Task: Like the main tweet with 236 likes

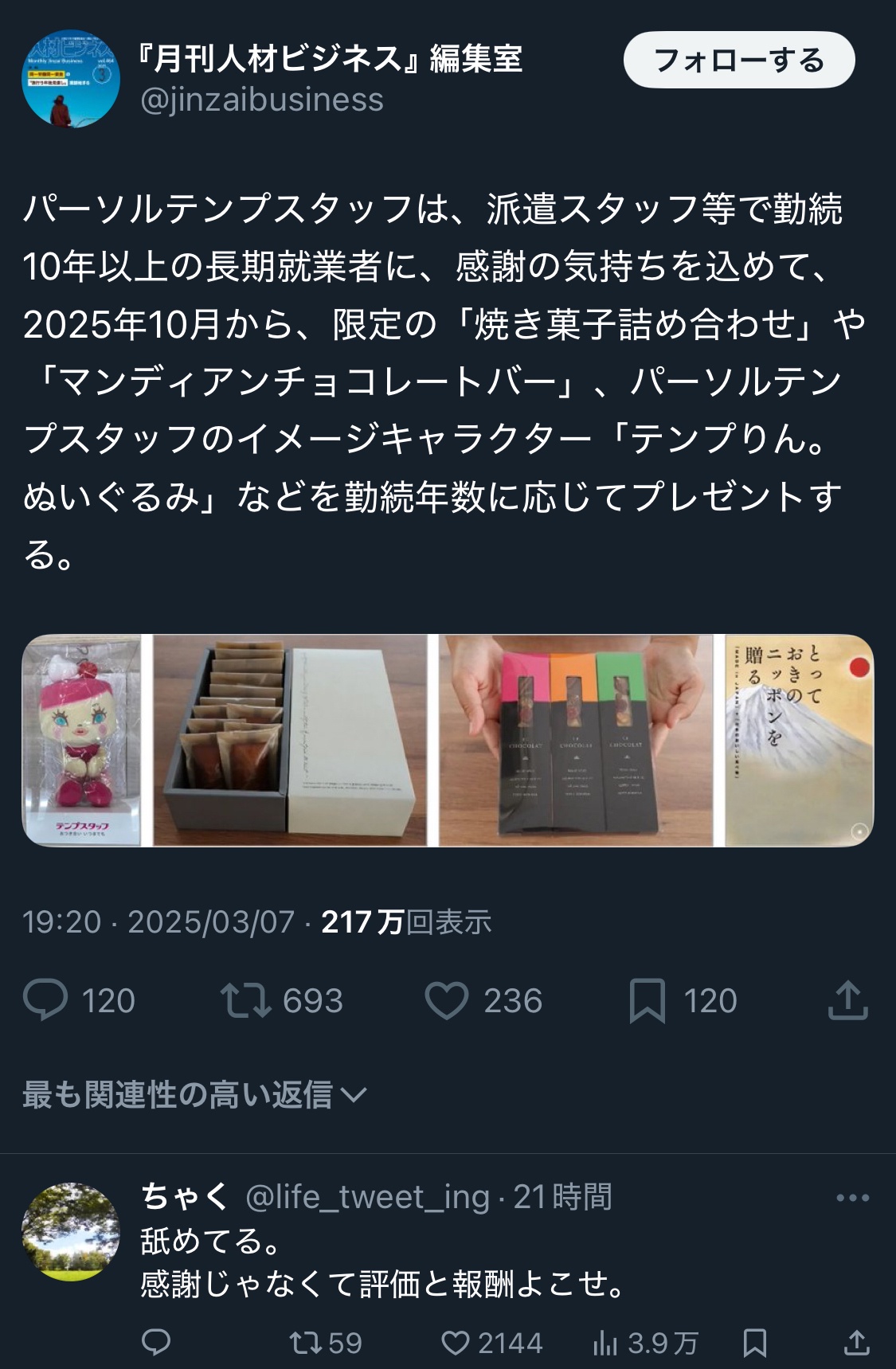Action: [447, 1000]
